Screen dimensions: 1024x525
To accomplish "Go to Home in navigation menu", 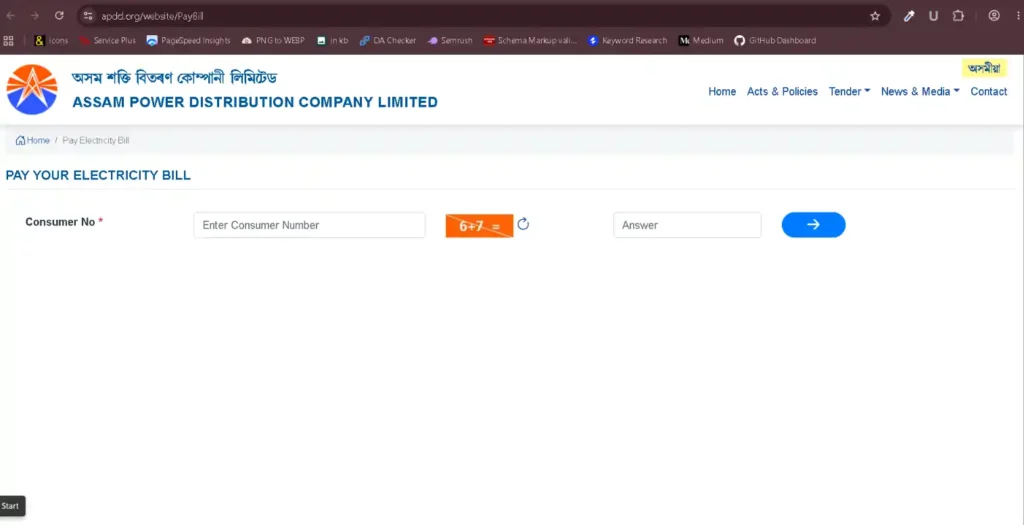I will [x=722, y=91].
